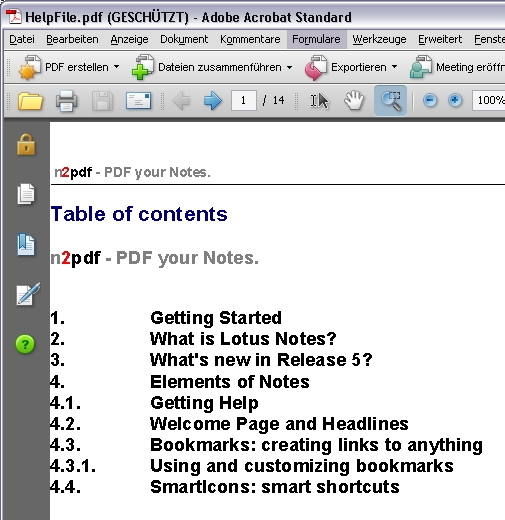
Task: Click the page number input field
Action: point(244,100)
